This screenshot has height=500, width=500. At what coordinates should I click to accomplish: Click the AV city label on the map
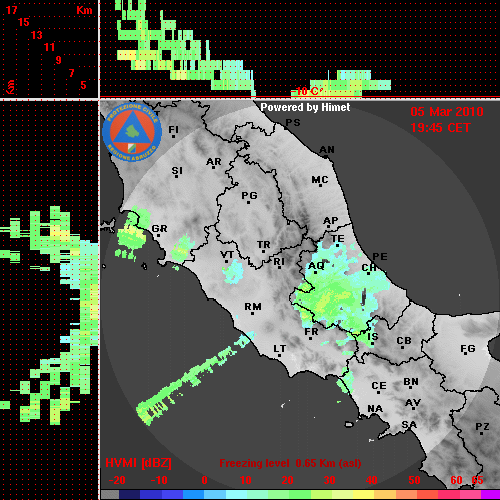(413, 403)
